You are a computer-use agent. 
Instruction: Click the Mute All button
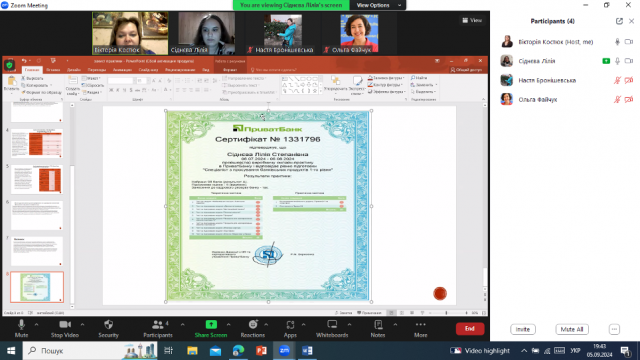pyautogui.click(x=572, y=329)
